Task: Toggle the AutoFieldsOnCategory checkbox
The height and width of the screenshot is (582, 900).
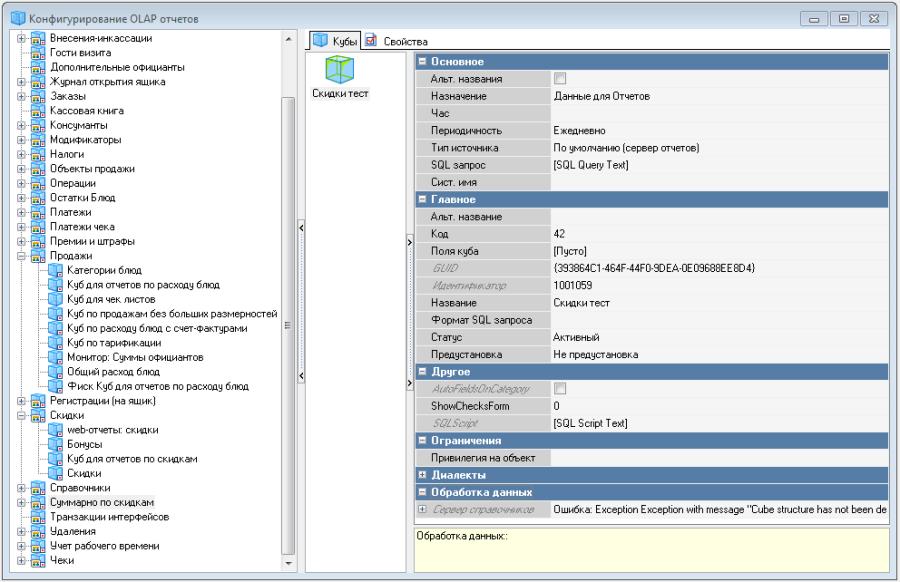Action: tap(560, 389)
